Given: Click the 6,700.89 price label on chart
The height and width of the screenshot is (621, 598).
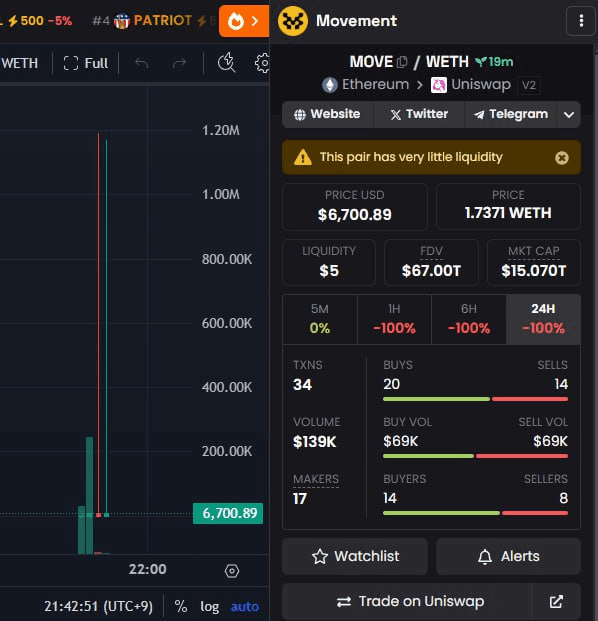Looking at the screenshot, I should coord(228,513).
